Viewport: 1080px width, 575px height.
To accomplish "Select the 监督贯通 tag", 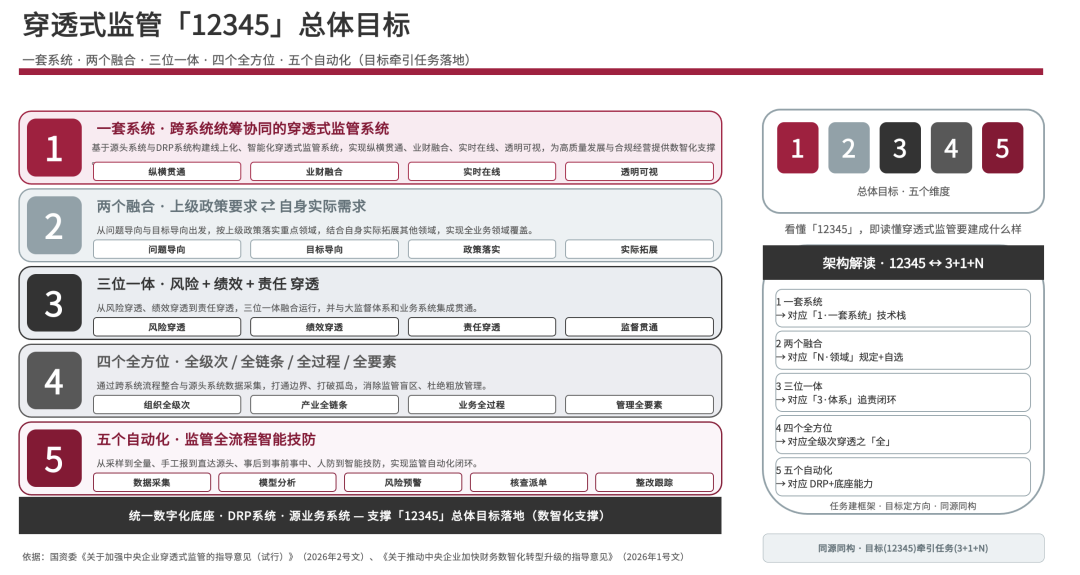I will [639, 327].
